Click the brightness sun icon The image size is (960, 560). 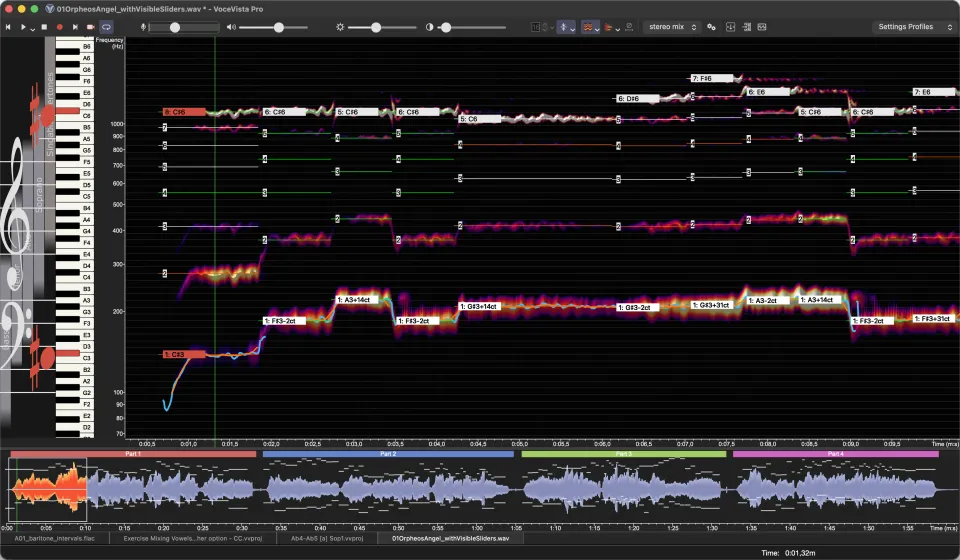coord(340,27)
